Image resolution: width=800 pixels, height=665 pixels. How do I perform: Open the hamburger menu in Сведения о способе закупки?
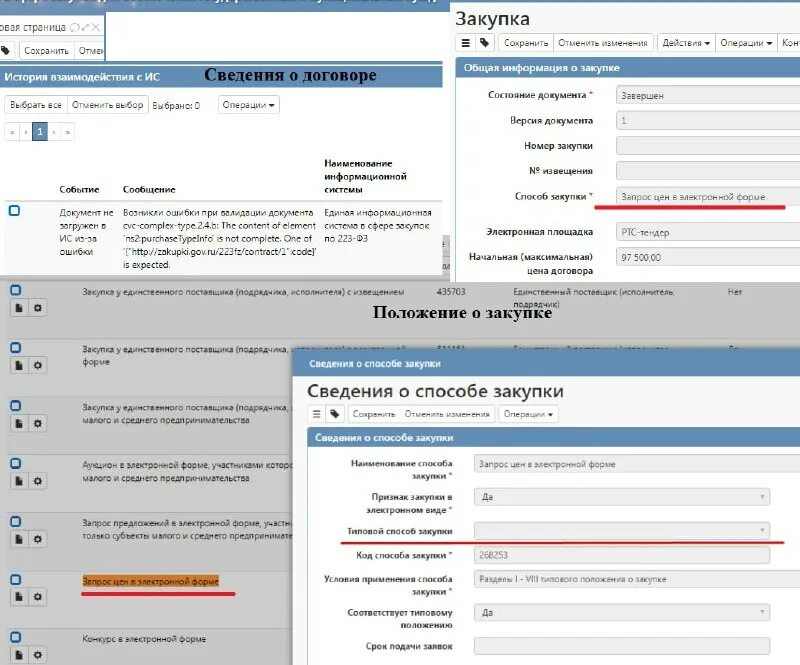click(317, 413)
